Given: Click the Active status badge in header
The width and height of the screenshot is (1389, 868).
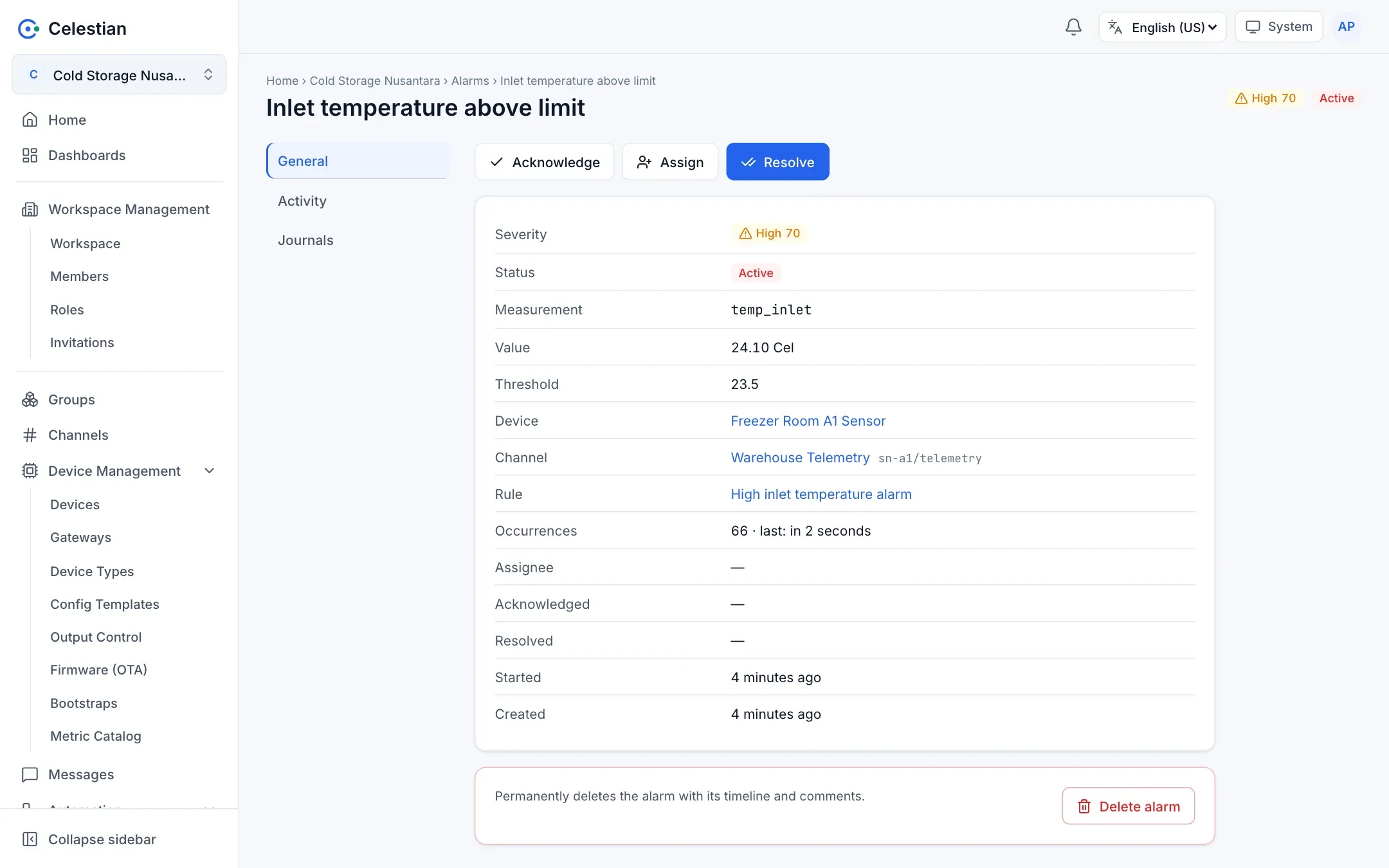Looking at the screenshot, I should [x=1336, y=98].
